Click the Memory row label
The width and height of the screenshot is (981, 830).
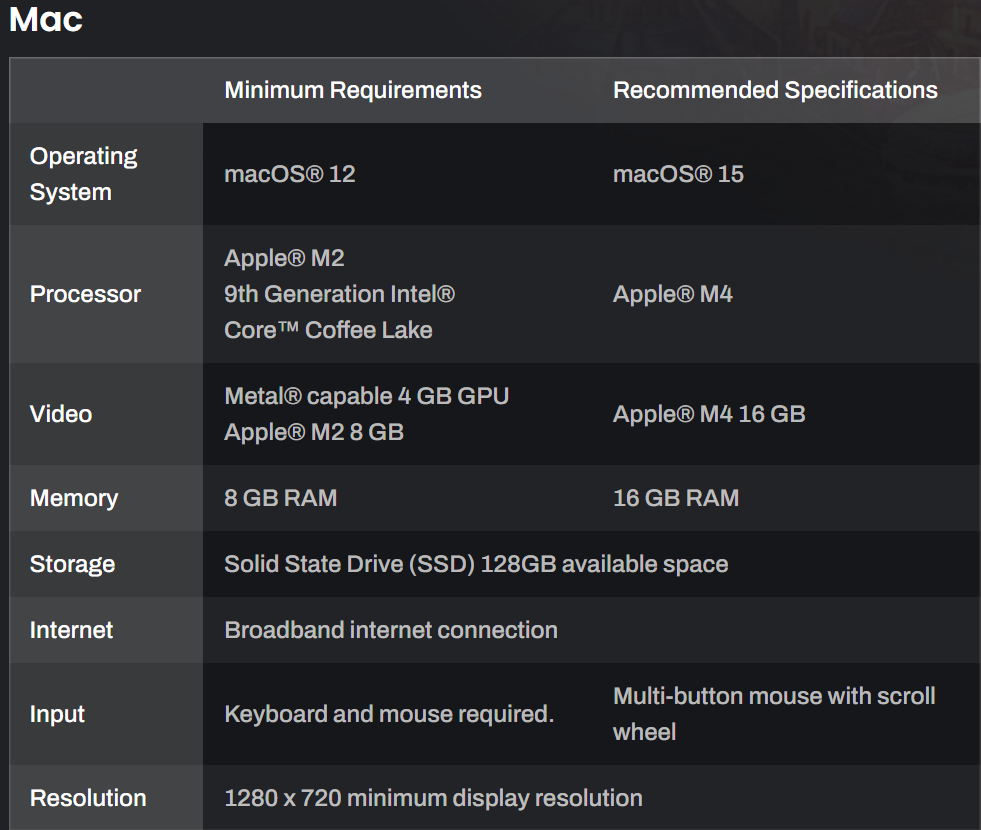click(x=74, y=498)
